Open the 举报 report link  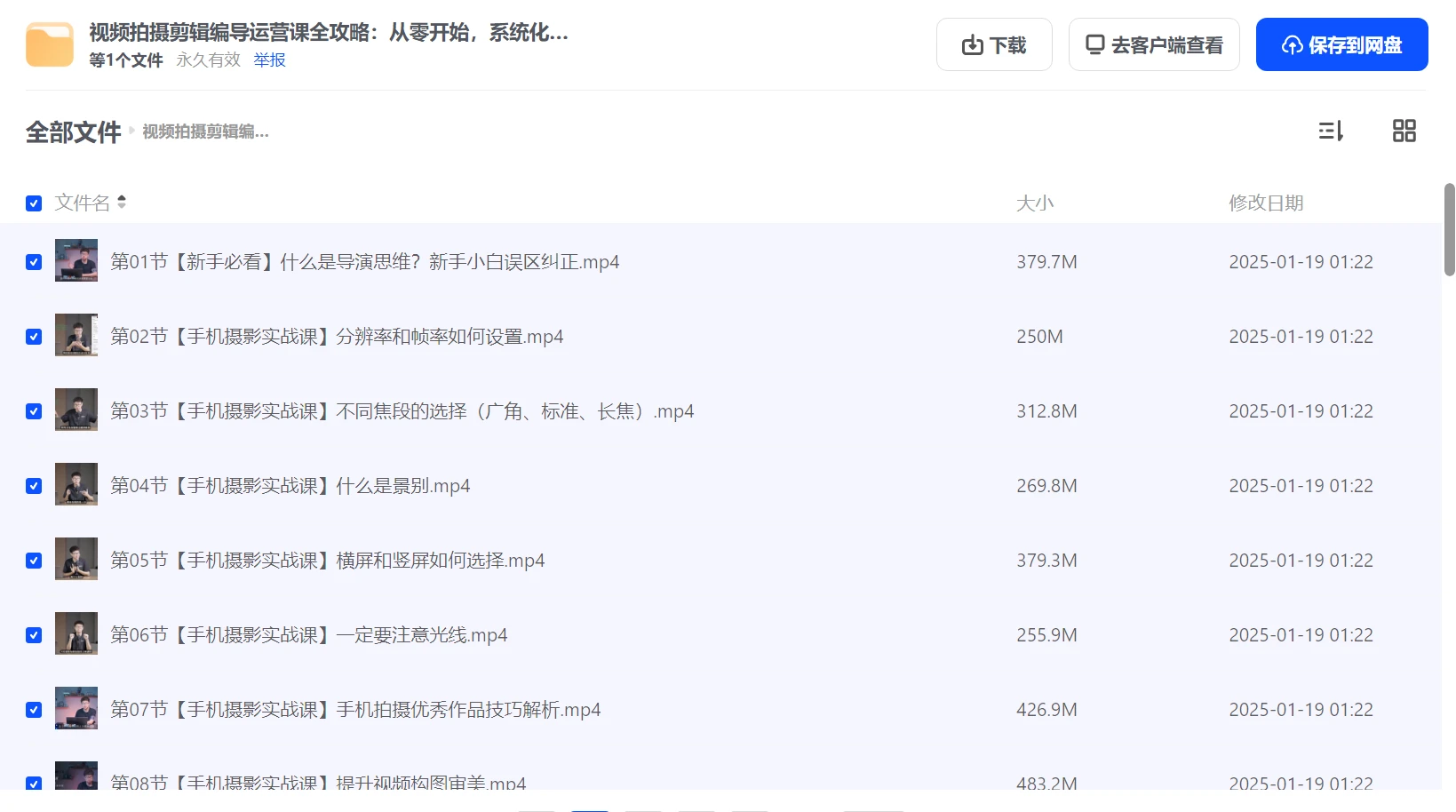tap(268, 60)
